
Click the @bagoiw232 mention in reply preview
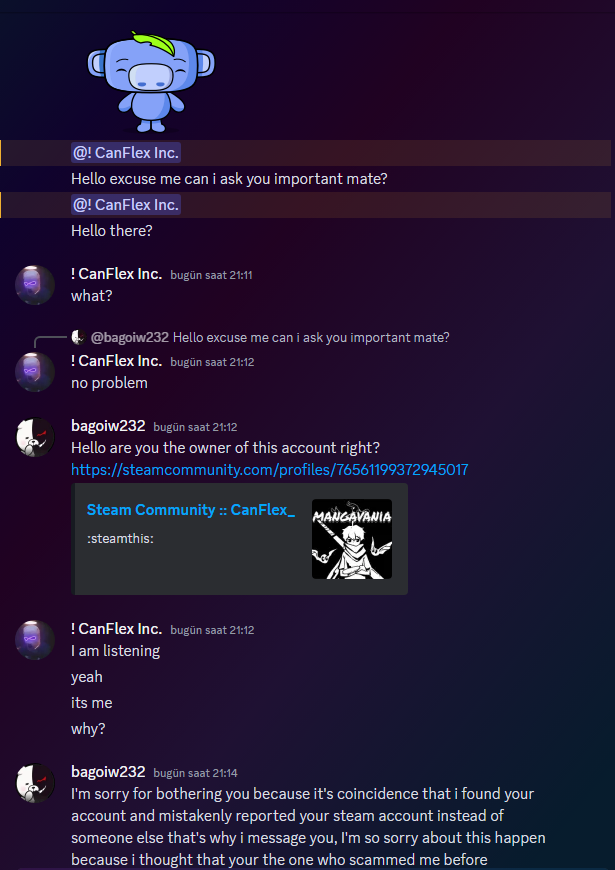(x=129, y=337)
